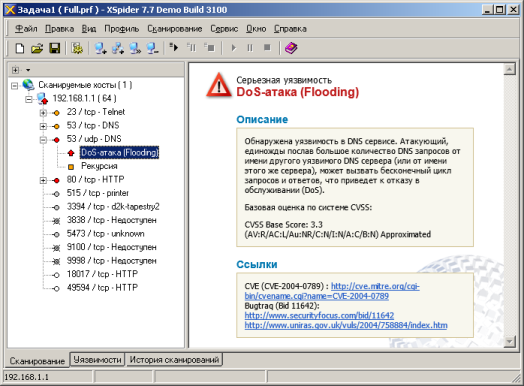Select 18017 / tcp - HTTP row

coord(102,274)
